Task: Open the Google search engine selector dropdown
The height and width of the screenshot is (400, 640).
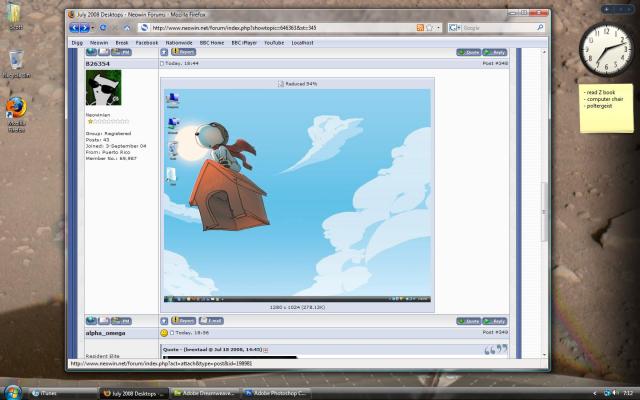Action: click(455, 28)
